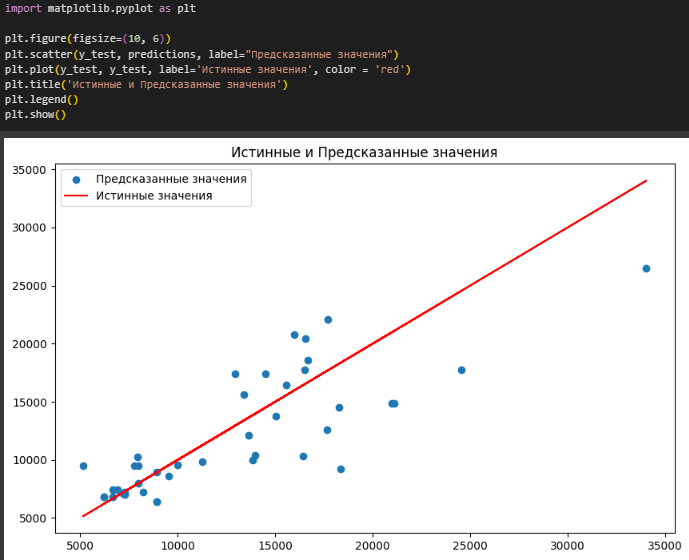
Task: Click the leftmost scatter point near x=5000
Action: (x=83, y=466)
